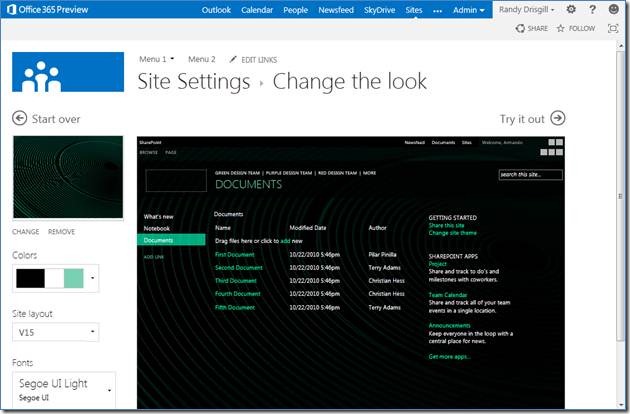Open the help question mark icon
Screen dimensions: 630x414
point(592,9)
